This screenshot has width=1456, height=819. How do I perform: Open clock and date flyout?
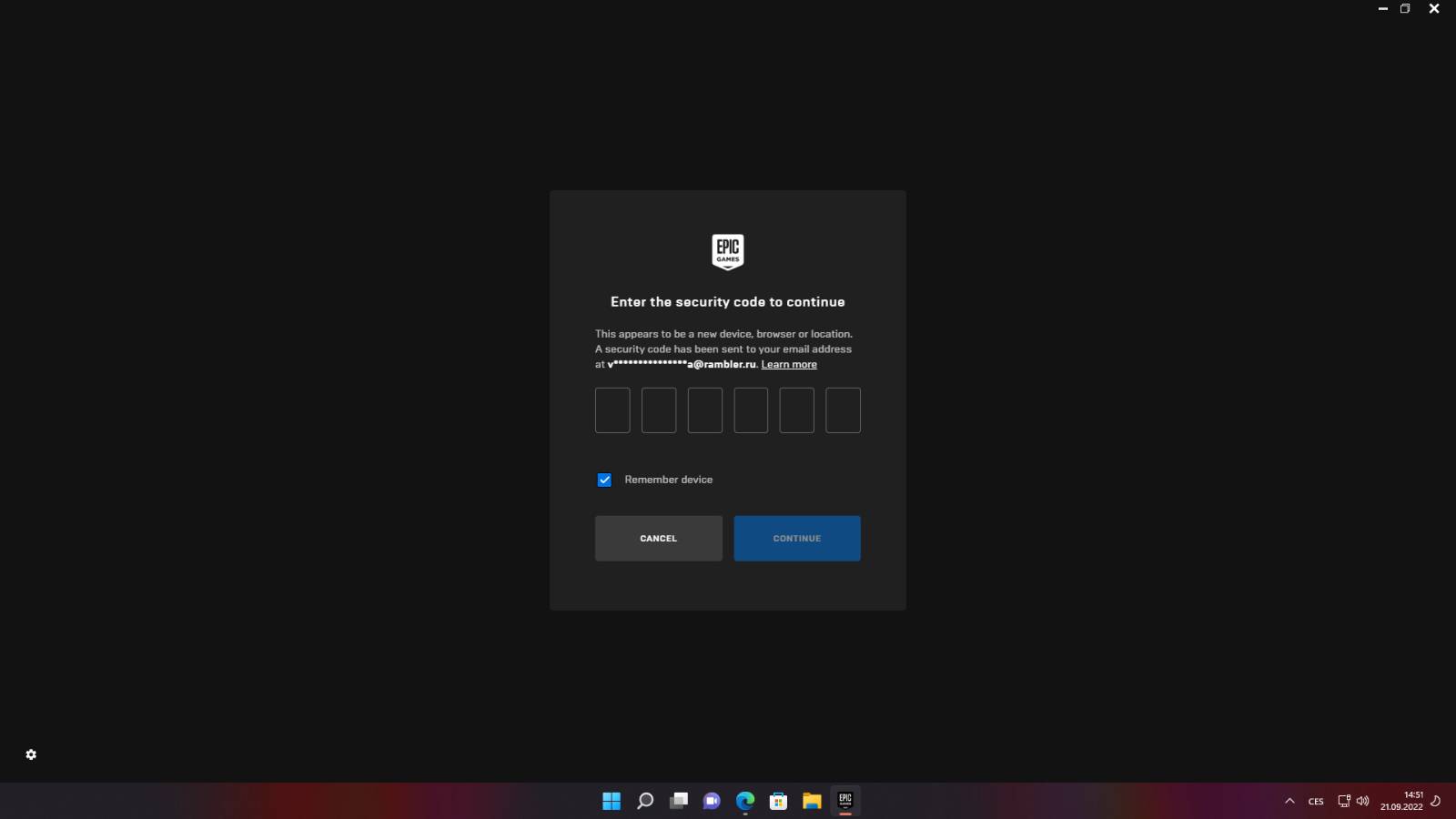(x=1401, y=801)
